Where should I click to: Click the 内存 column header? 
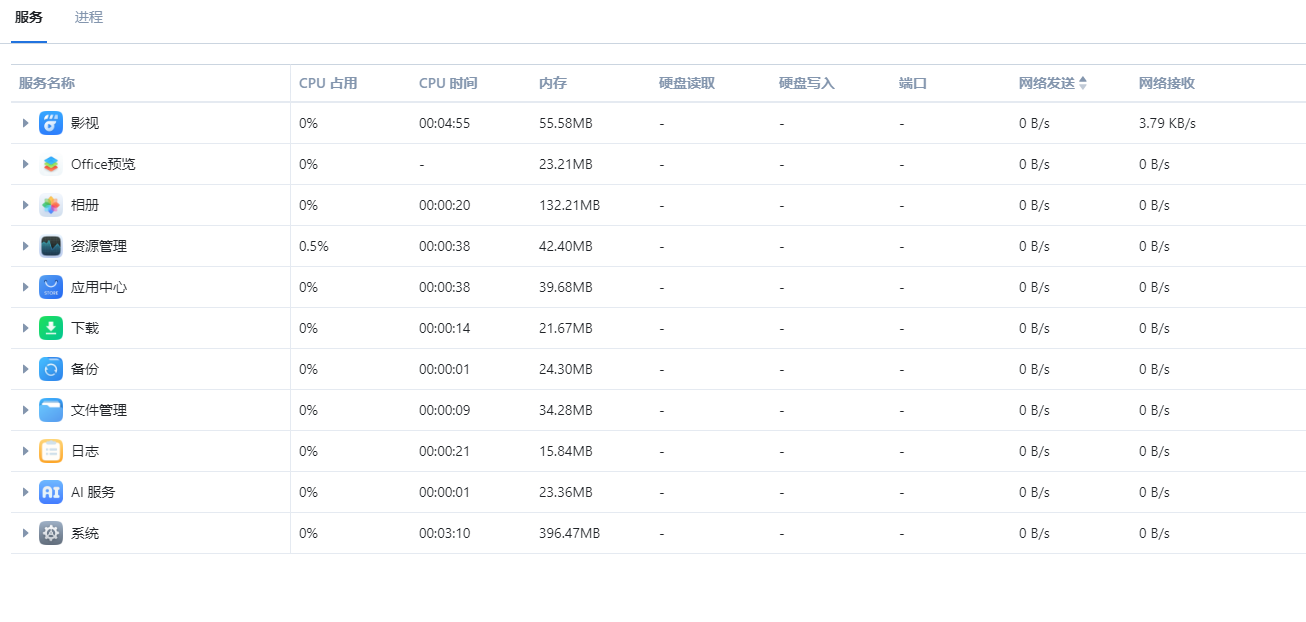(553, 83)
